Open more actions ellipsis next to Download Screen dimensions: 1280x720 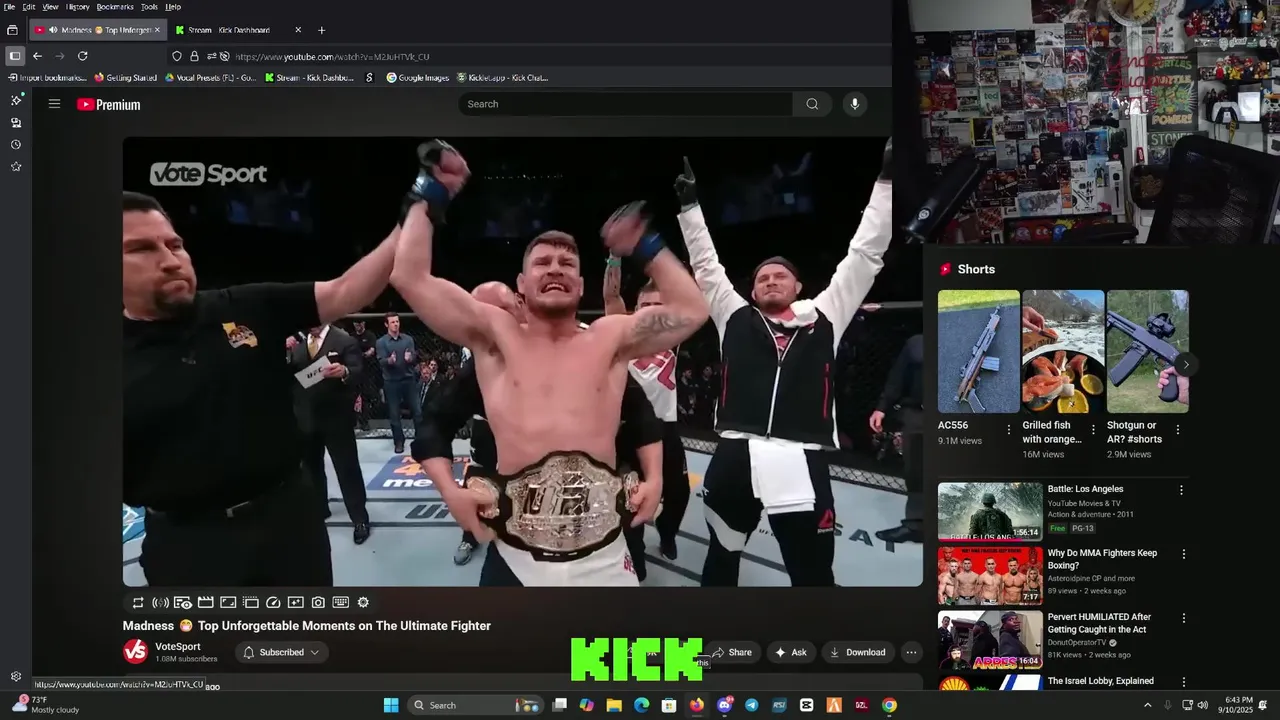pos(911,652)
